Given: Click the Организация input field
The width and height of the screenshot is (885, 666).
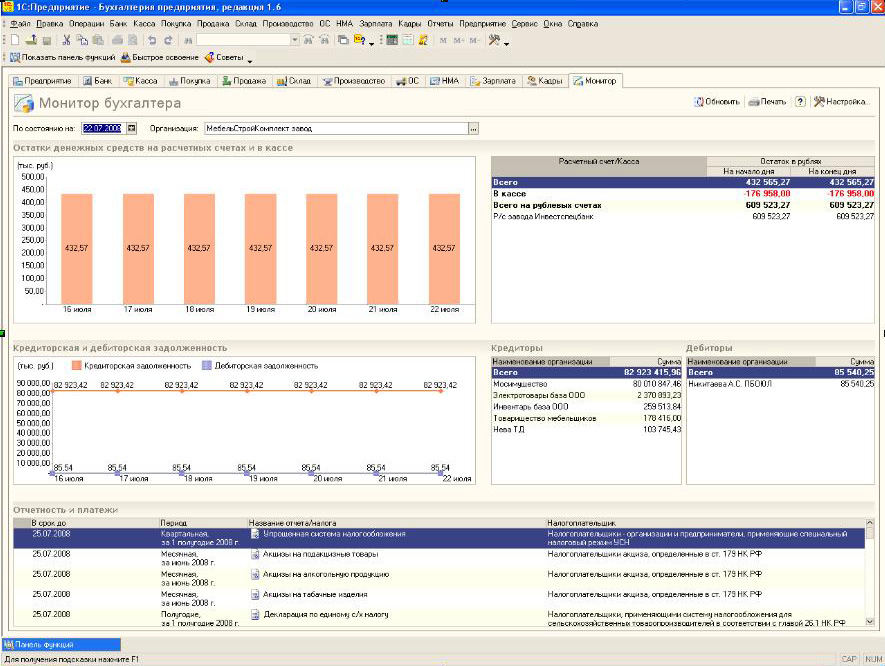Looking at the screenshot, I should tap(336, 129).
